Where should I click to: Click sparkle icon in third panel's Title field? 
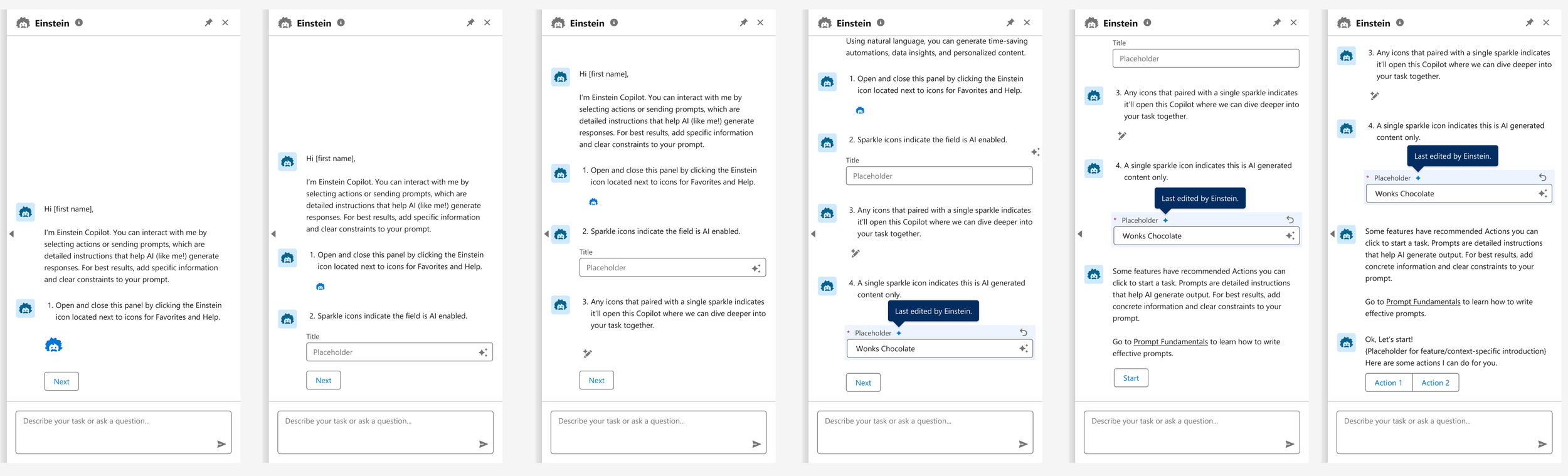[x=756, y=268]
